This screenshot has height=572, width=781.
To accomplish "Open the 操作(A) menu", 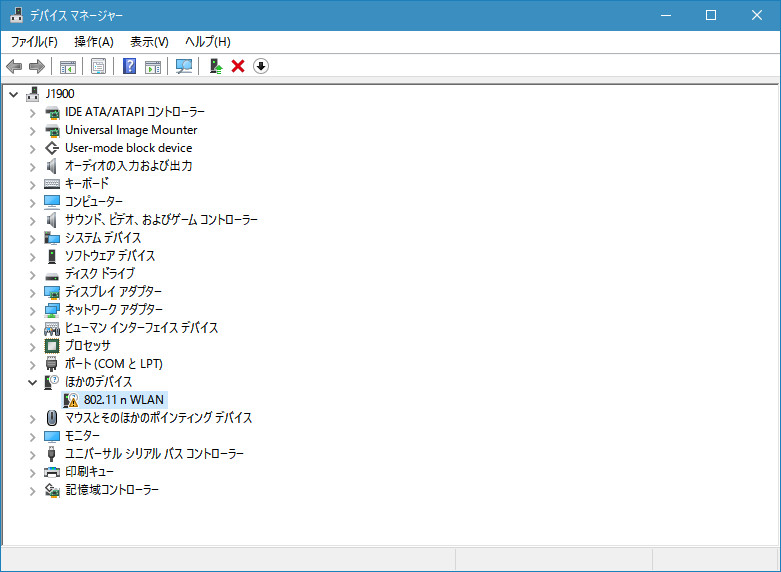I will coord(94,41).
